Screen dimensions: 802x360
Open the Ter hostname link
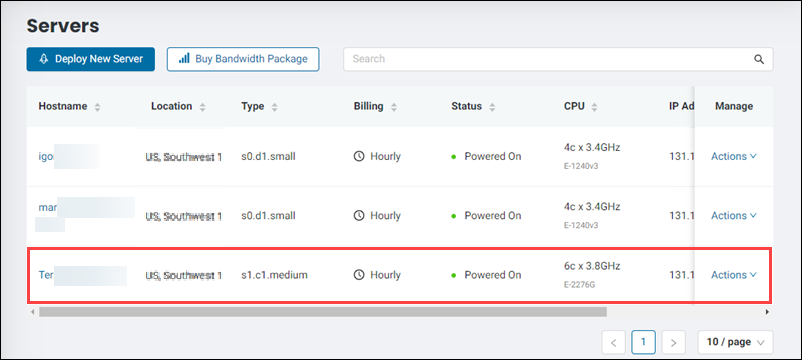[46, 275]
